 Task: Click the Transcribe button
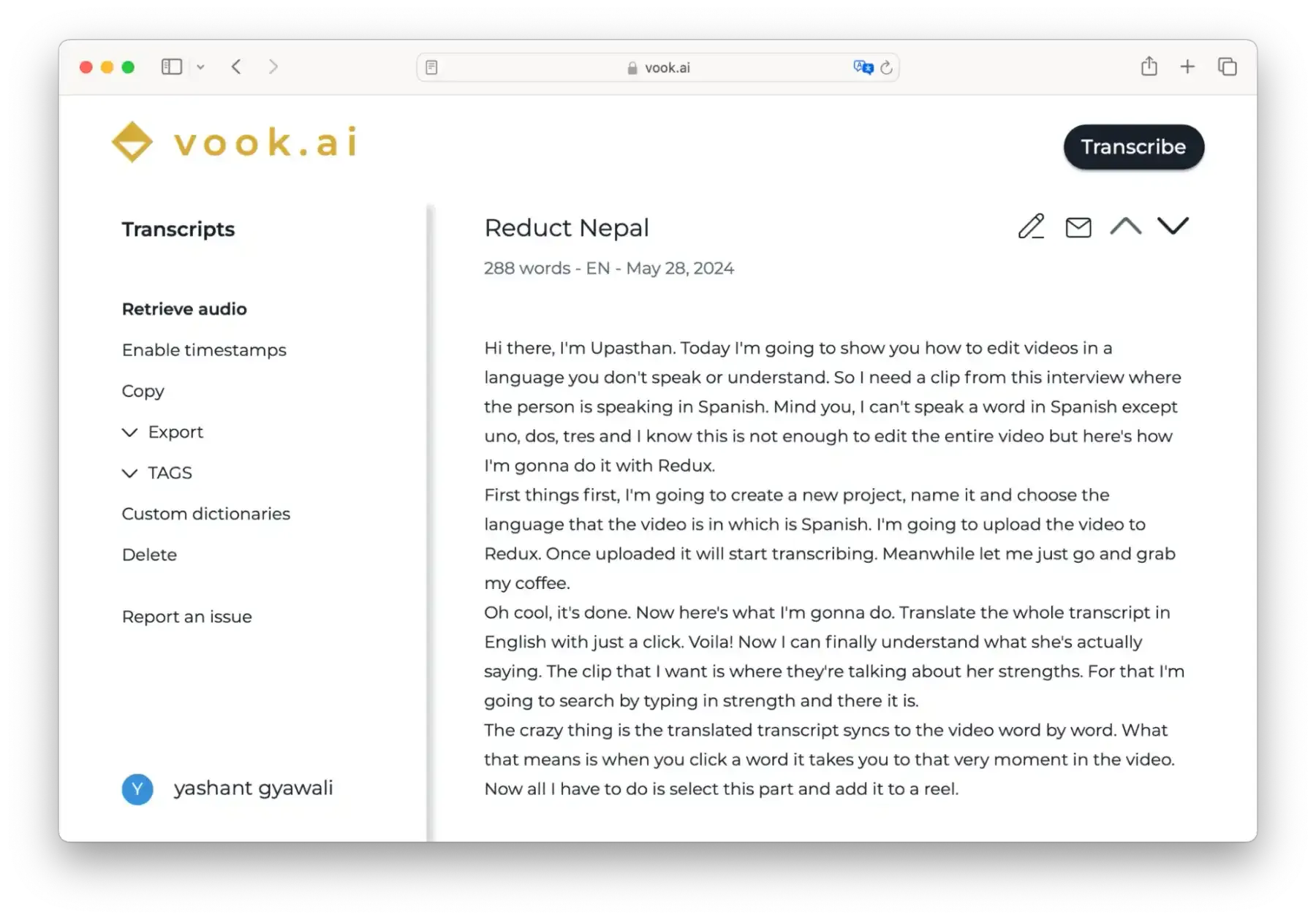click(1133, 147)
